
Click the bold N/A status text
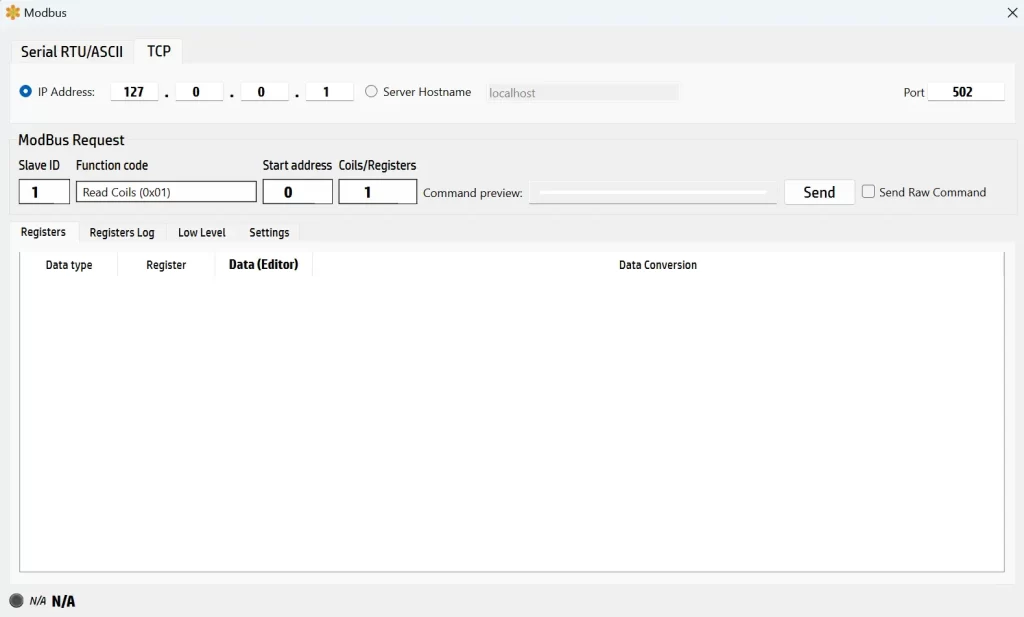tap(63, 601)
